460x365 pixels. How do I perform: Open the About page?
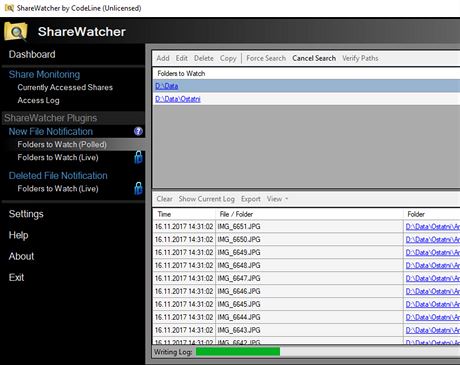coord(21,256)
